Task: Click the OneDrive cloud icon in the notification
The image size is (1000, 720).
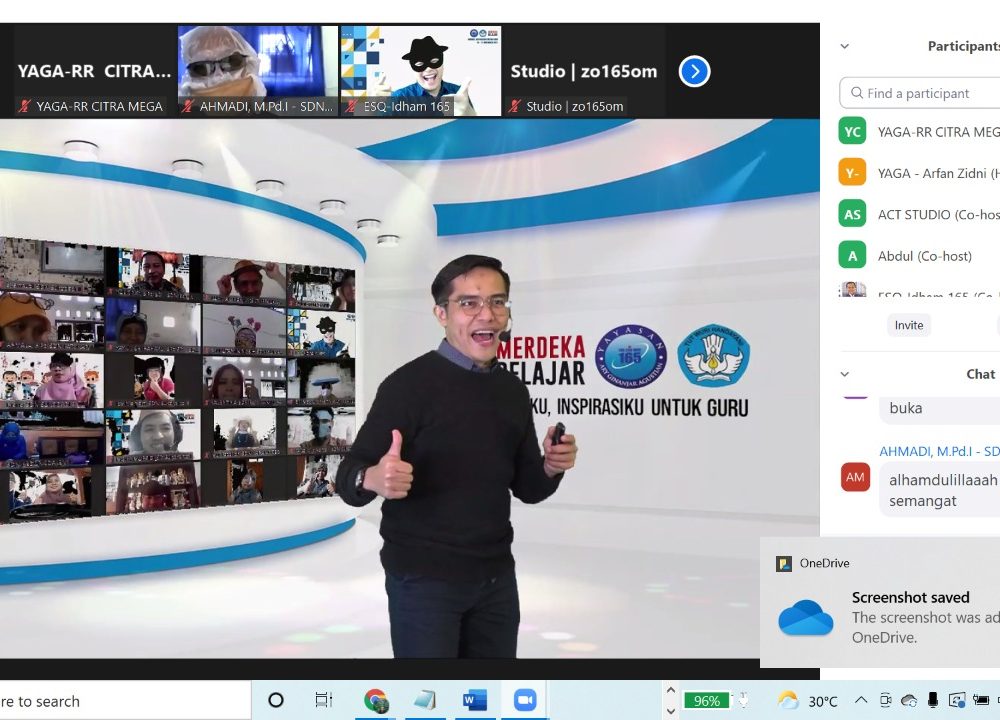Action: (x=805, y=618)
